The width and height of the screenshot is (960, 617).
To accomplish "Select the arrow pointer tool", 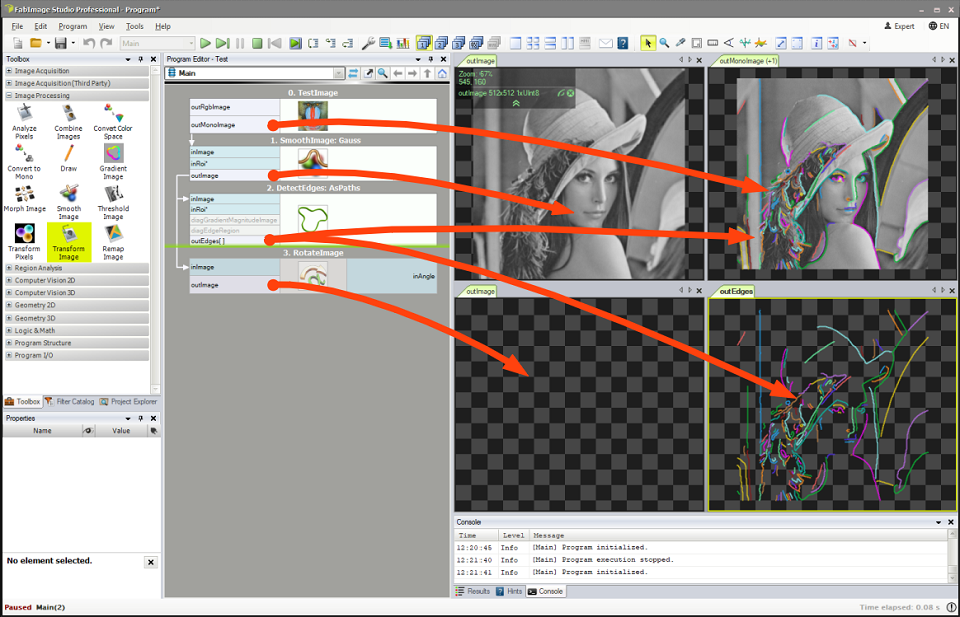I will coord(648,43).
